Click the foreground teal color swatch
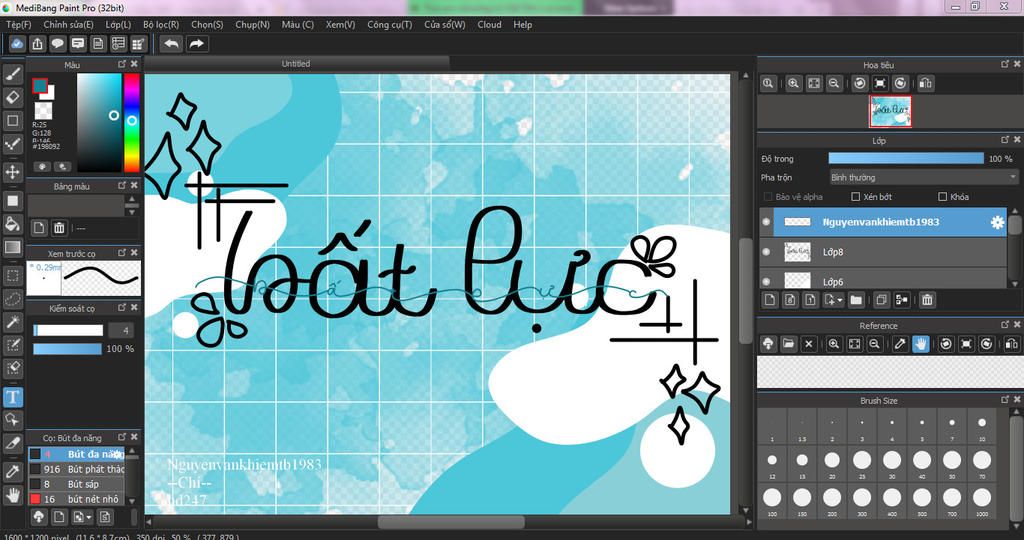Viewport: 1024px width, 540px height. pyautogui.click(x=40, y=86)
